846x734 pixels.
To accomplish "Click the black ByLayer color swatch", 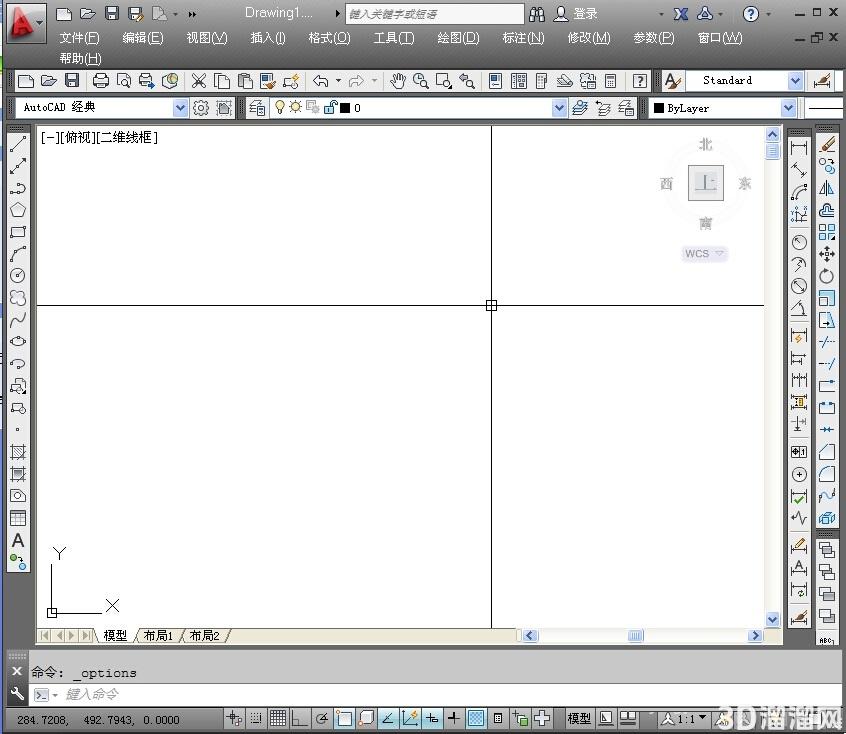I will pos(659,108).
